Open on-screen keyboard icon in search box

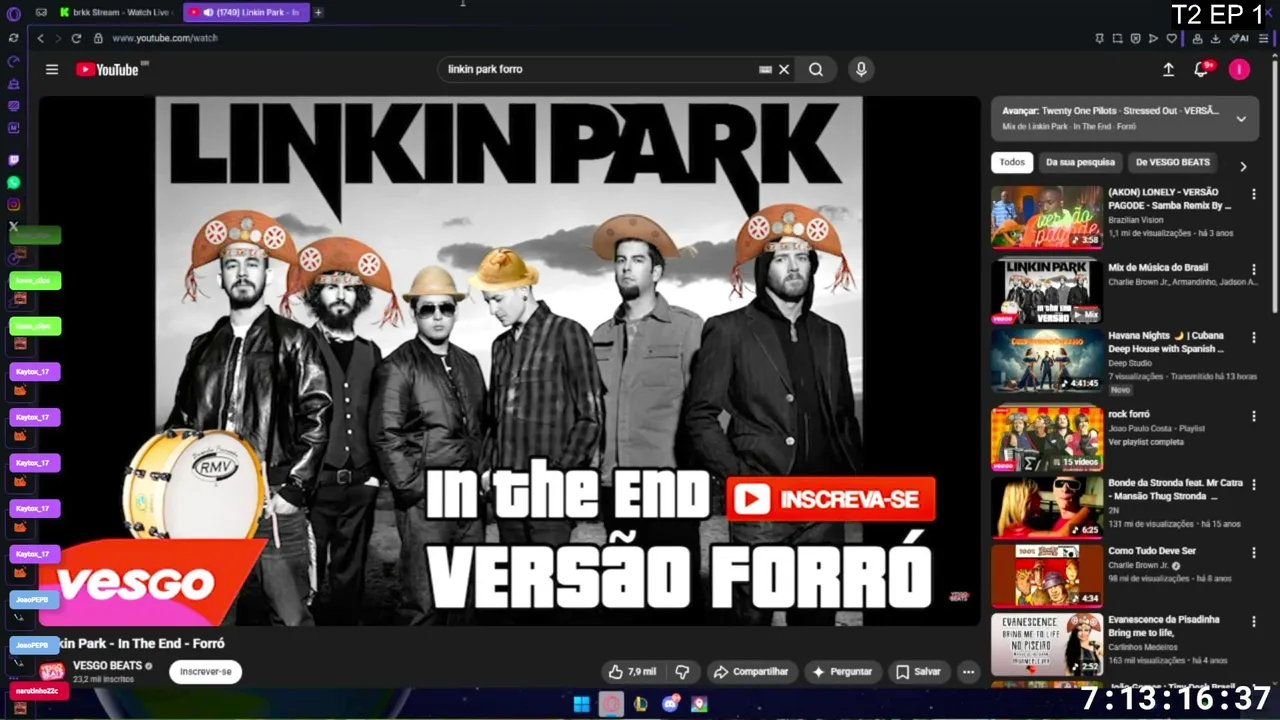[765, 69]
